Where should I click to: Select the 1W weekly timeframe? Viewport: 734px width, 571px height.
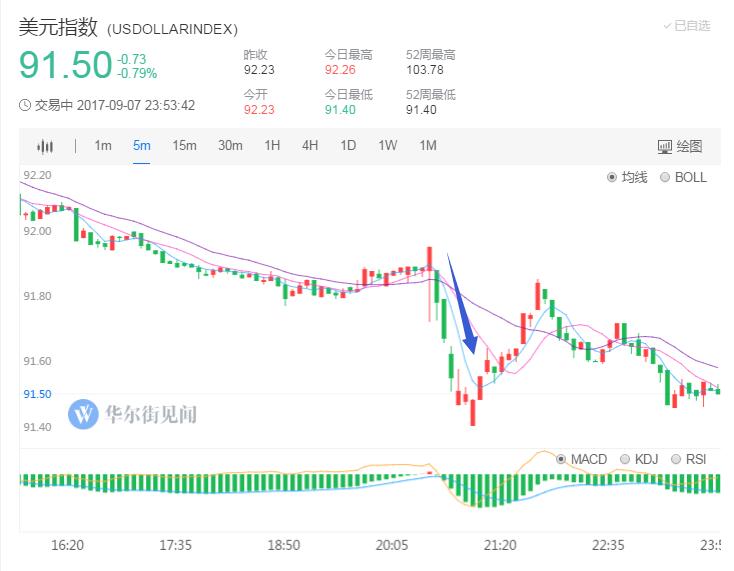(x=387, y=146)
